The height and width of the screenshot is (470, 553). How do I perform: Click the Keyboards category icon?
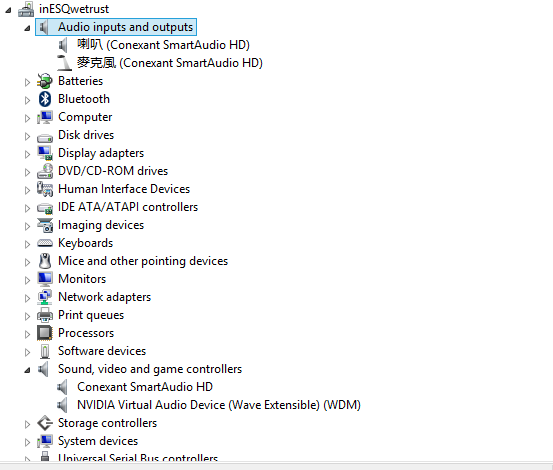pos(45,243)
